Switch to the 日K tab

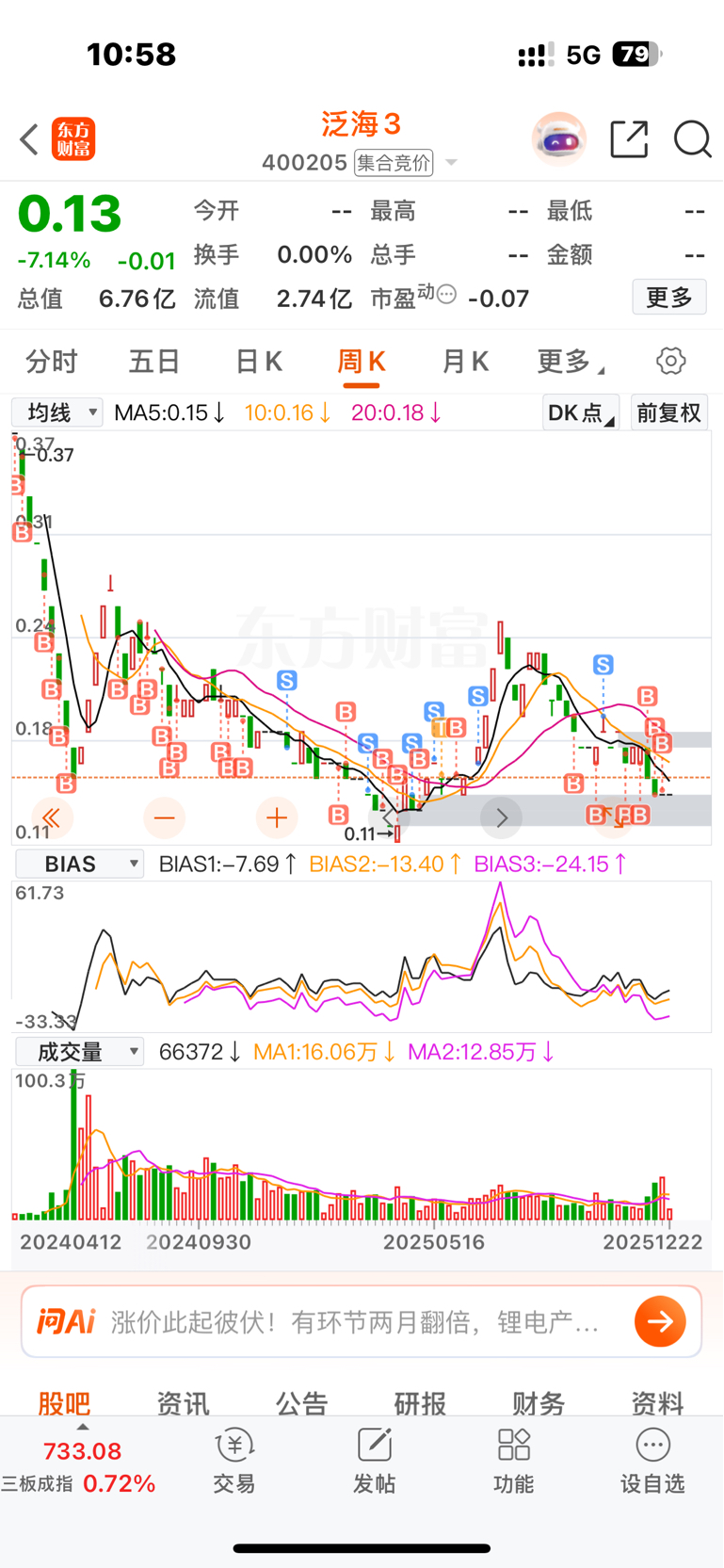258,361
